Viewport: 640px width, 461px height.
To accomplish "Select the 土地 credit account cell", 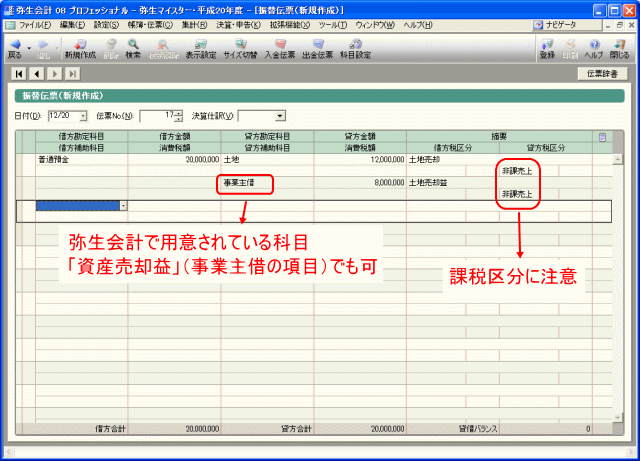I will coord(267,160).
